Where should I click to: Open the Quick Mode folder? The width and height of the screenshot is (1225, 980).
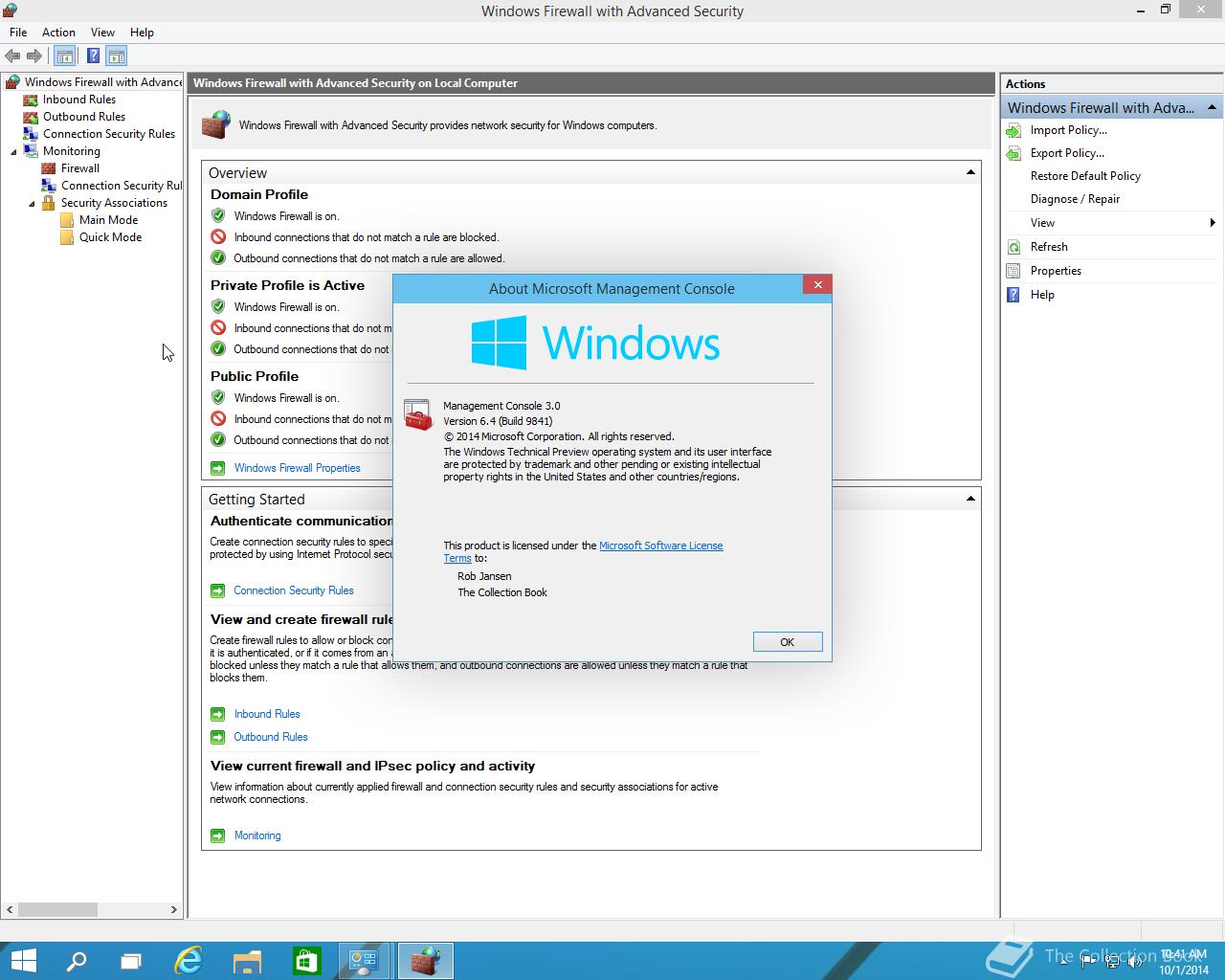click(x=110, y=237)
